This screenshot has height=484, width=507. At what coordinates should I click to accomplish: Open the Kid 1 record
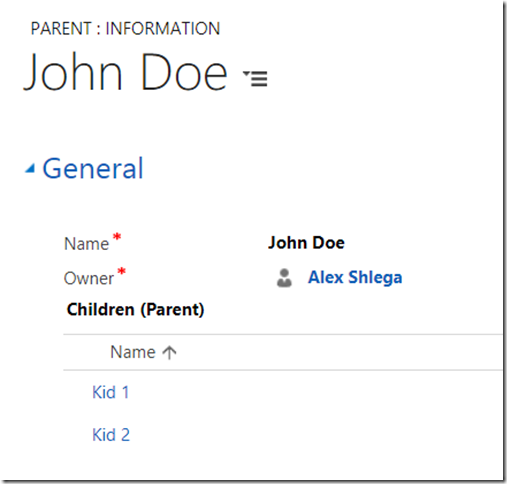[x=111, y=392]
